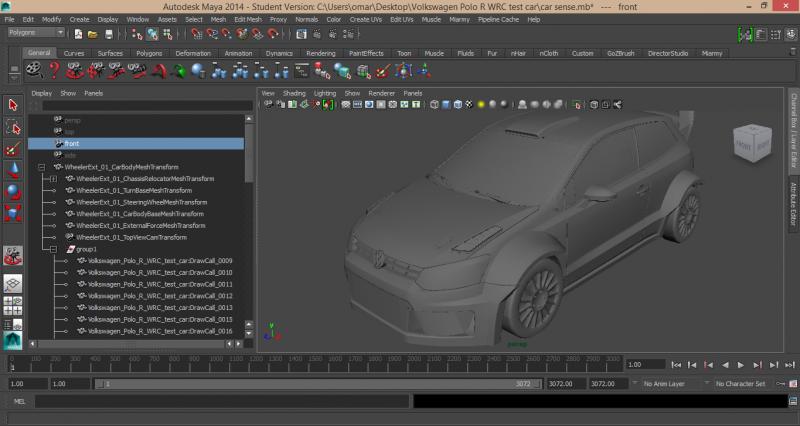The width and height of the screenshot is (800, 426).
Task: Open the Polygons menu set dropdown
Action: [x=38, y=34]
